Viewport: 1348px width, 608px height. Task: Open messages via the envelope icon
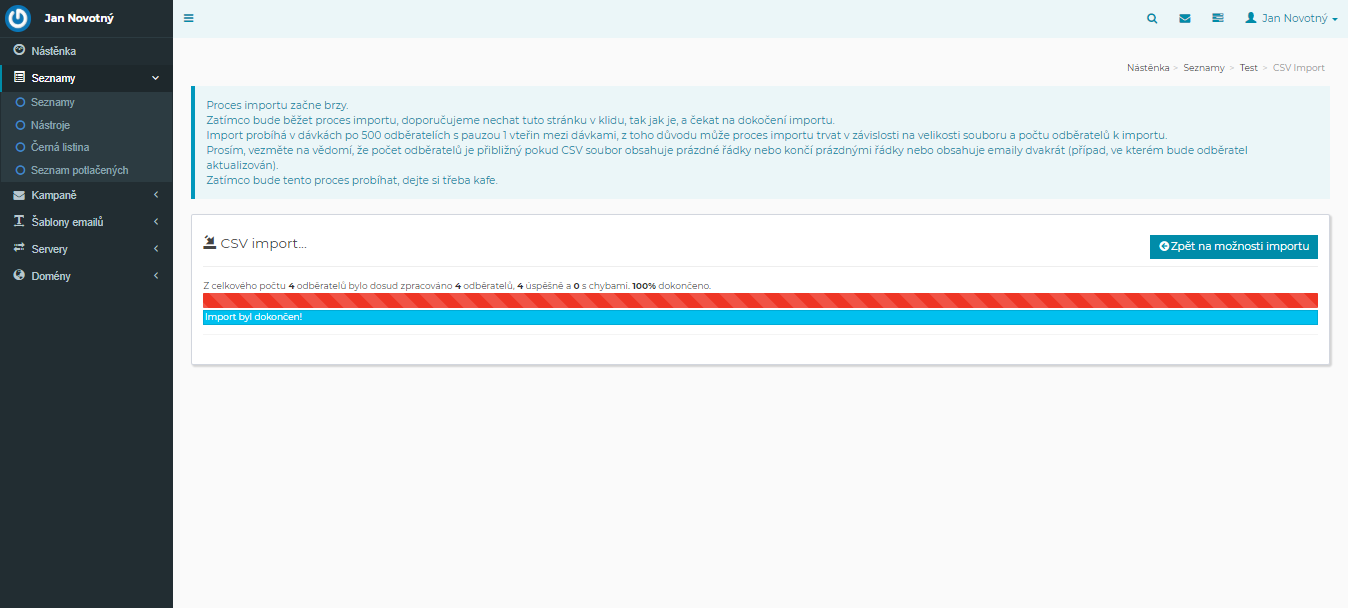[x=1185, y=18]
